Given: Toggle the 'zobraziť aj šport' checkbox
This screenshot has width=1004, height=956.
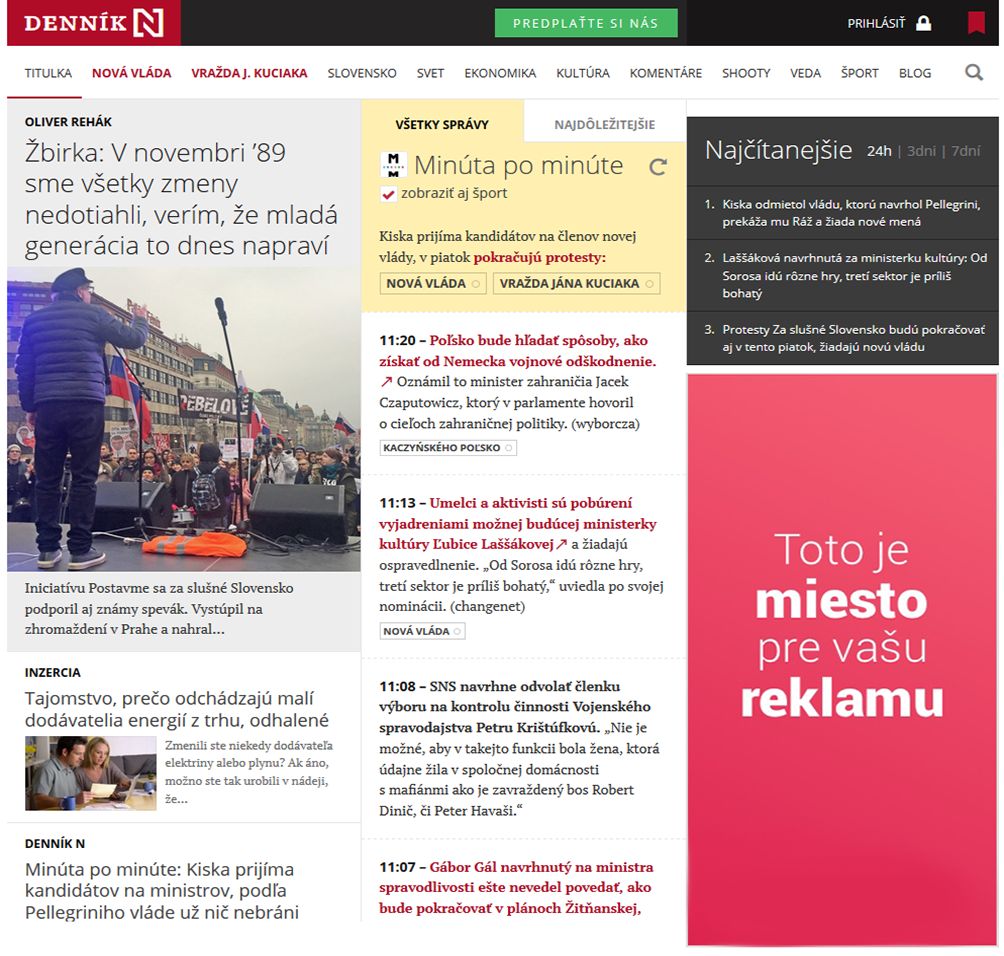Looking at the screenshot, I should coord(387,194).
